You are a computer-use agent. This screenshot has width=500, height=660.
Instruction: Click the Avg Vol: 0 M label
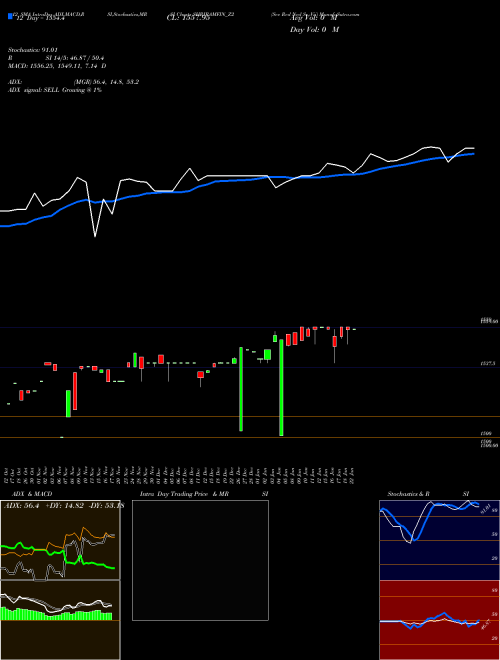tap(314, 18)
